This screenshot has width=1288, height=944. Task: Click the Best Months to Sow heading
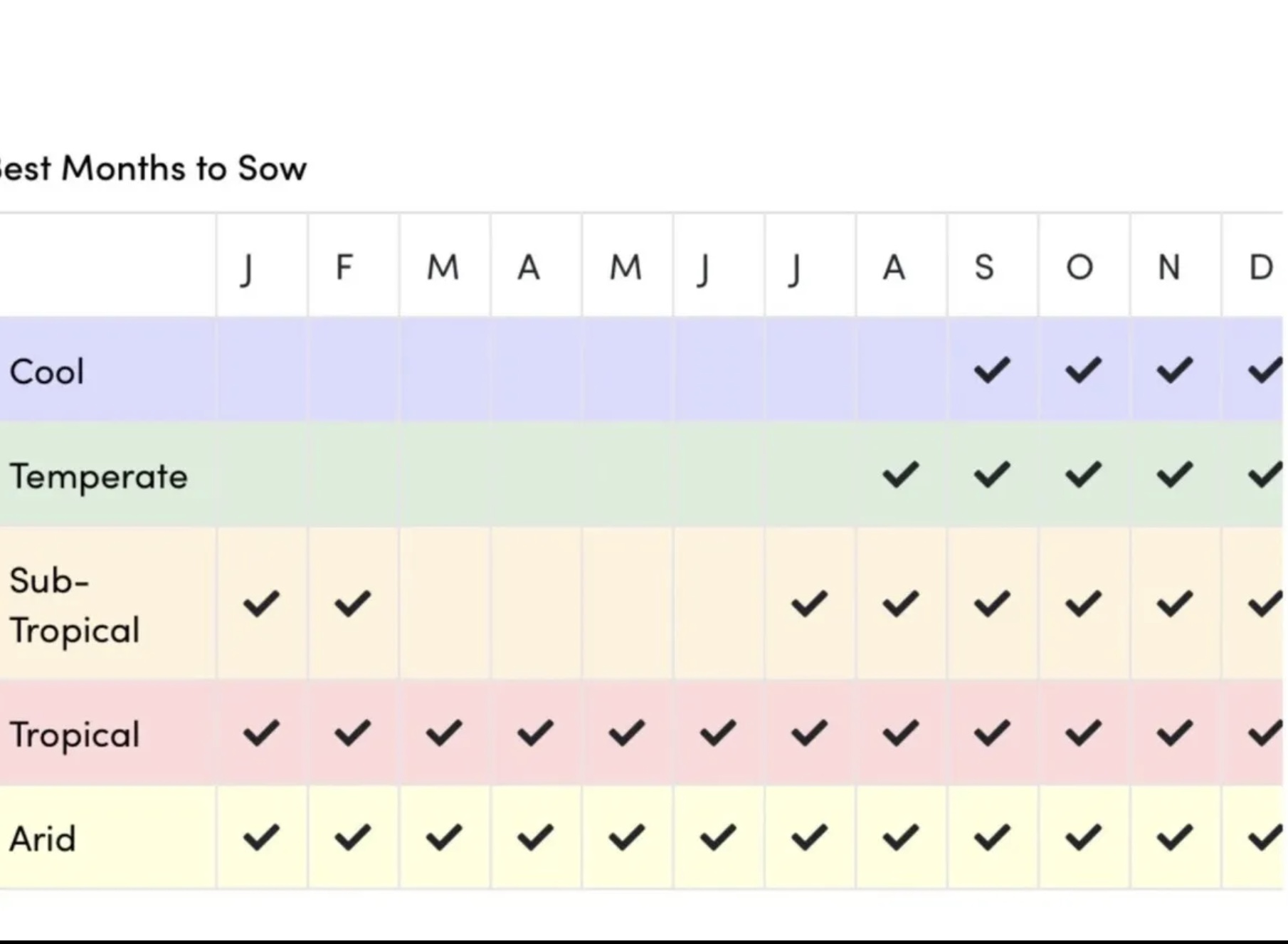pyautogui.click(x=152, y=169)
